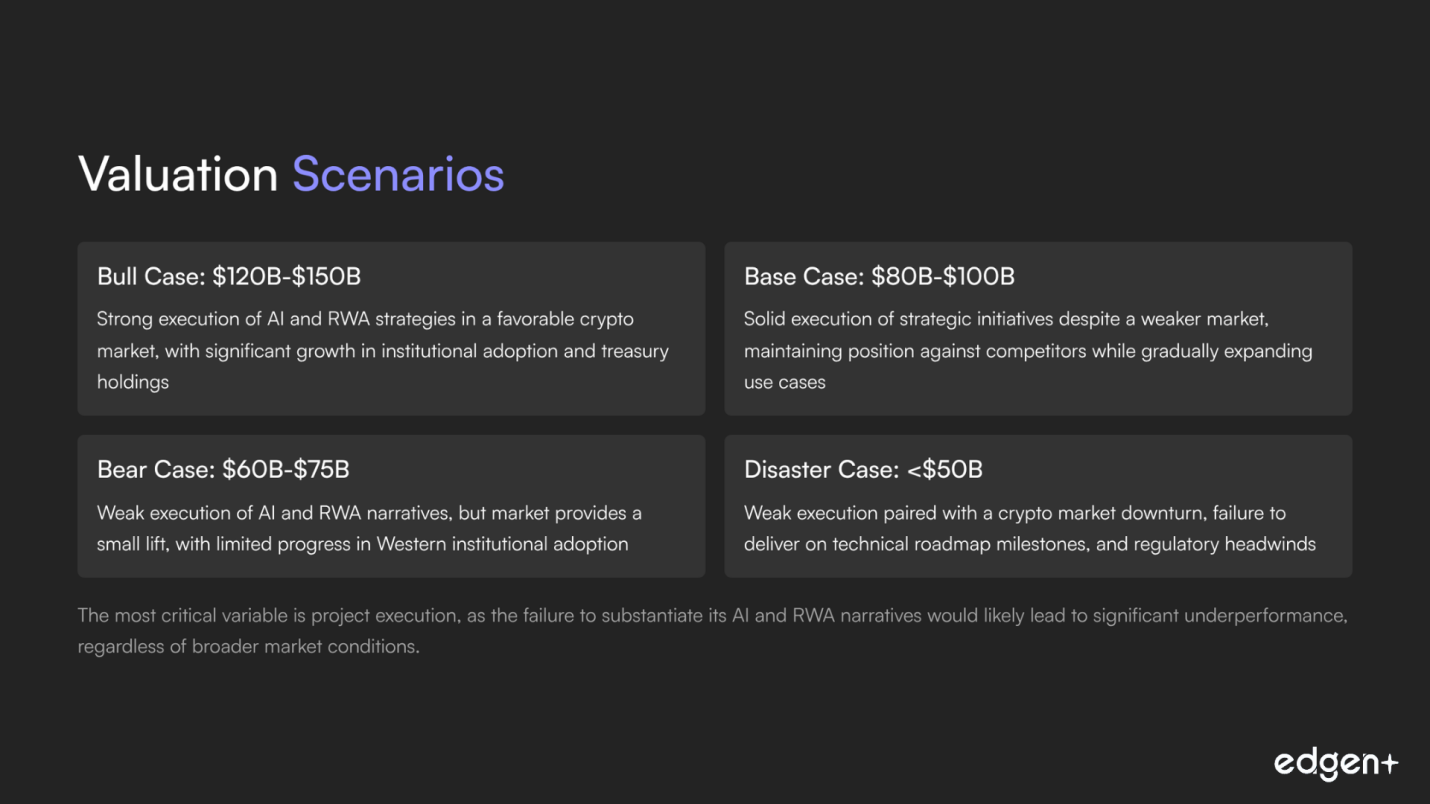
Task: Click the "regardless of broader market conditions" footnote line
Action: [248, 646]
